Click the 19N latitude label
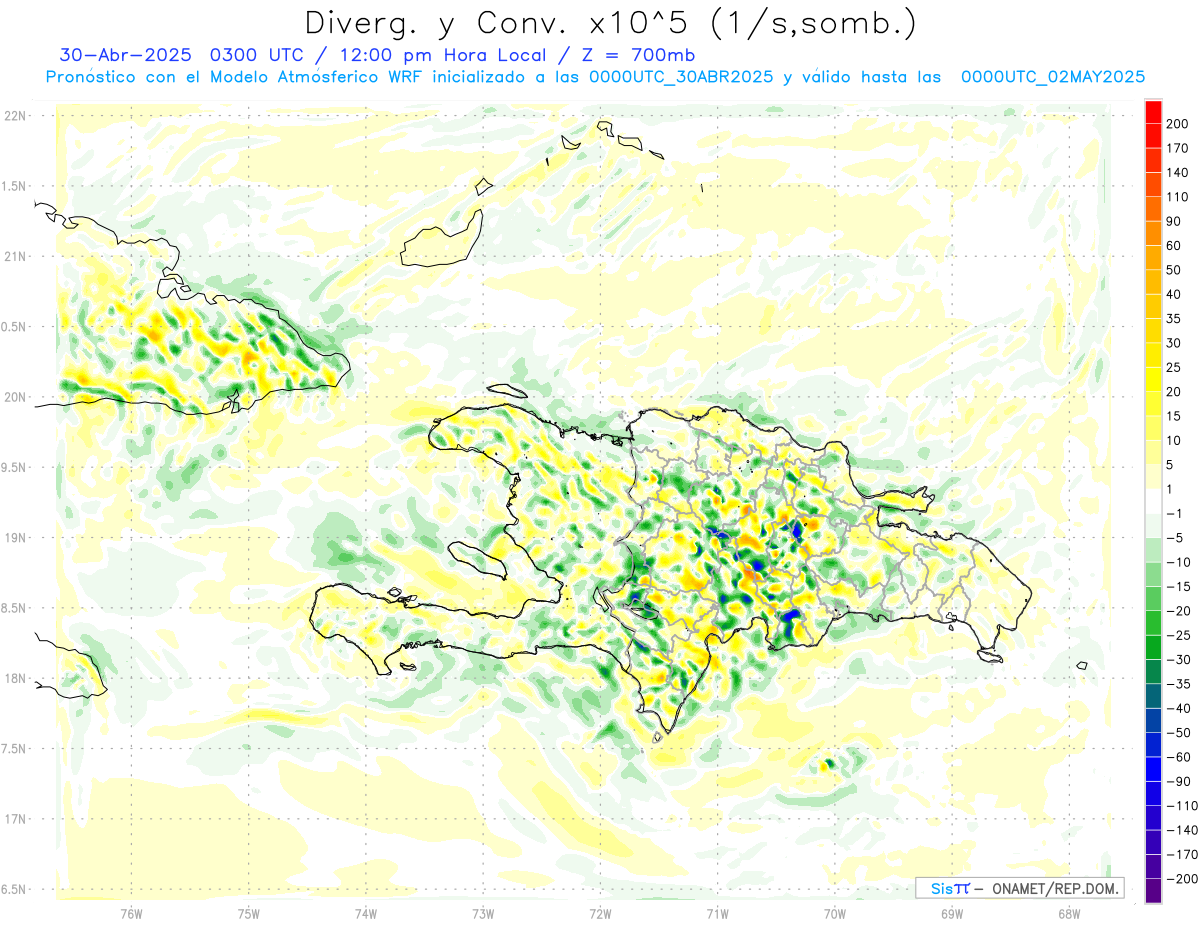Screen dimensions: 1200x927 15,537
